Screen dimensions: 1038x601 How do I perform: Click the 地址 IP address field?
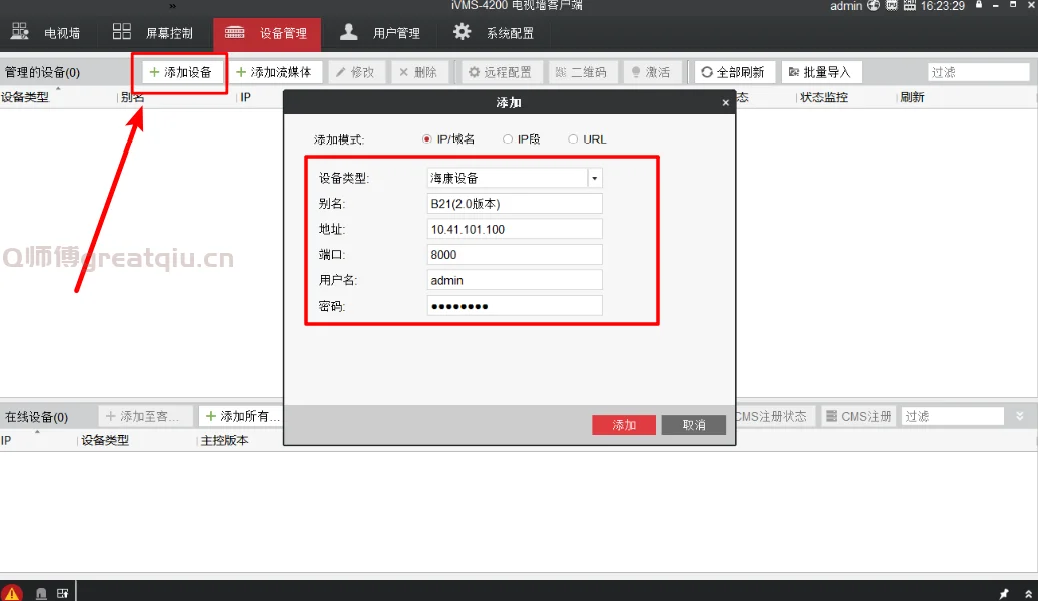coord(514,229)
